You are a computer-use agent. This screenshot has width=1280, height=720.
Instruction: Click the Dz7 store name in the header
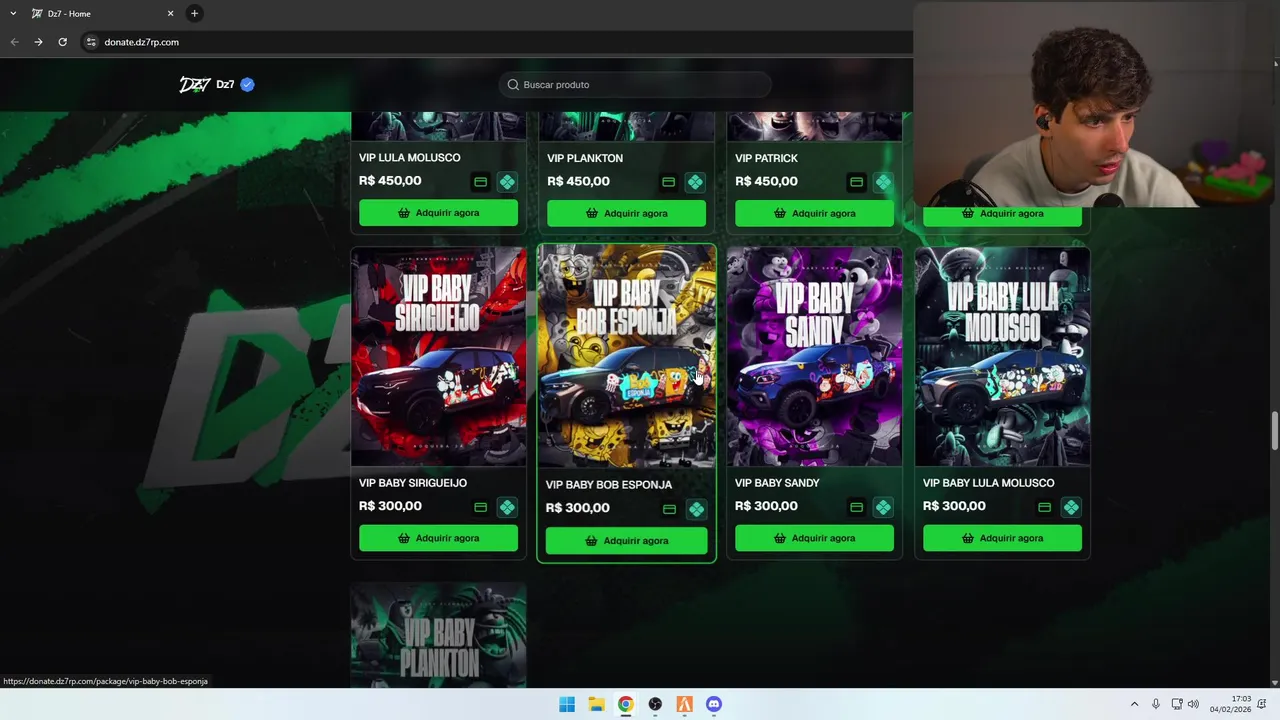[225, 84]
